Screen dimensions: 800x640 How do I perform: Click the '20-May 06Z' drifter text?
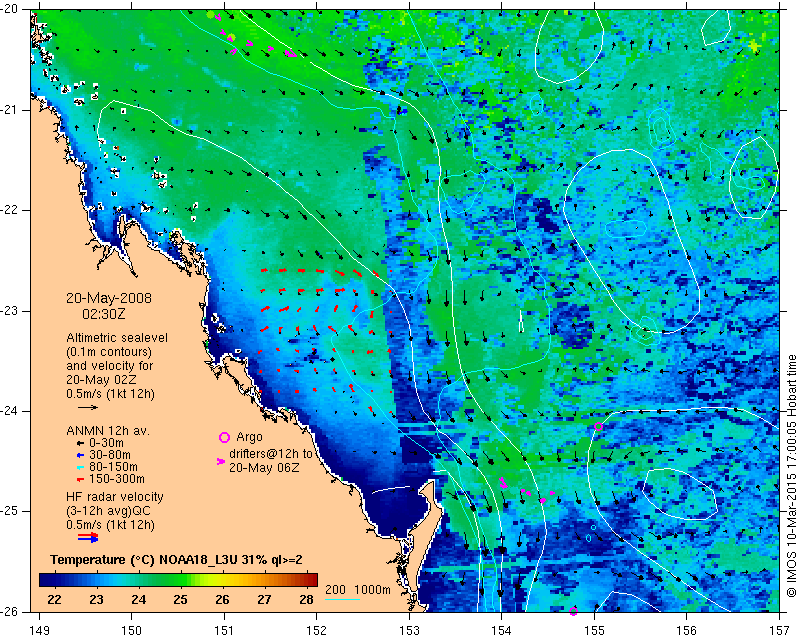click(x=264, y=467)
